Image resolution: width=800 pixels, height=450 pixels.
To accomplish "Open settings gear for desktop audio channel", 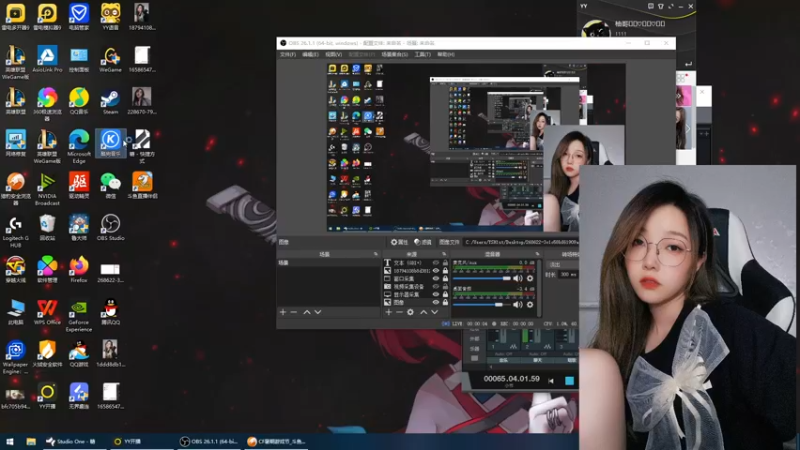I will point(530,305).
